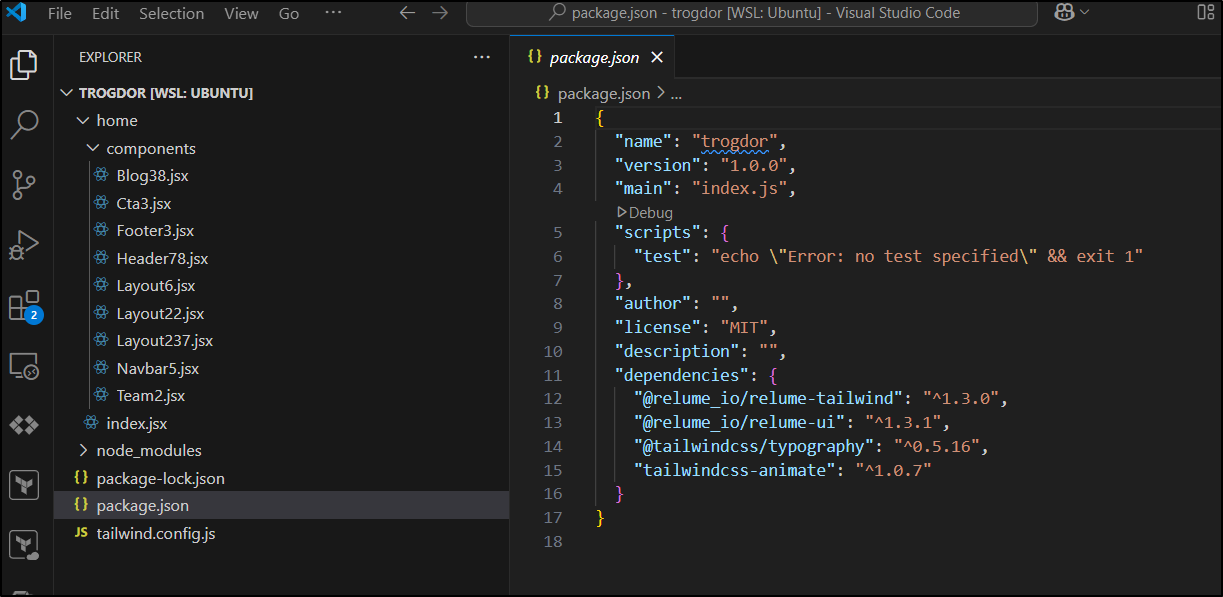Show more menus via title bar ellipsis
Screen dimensions: 1223x597
333,12
